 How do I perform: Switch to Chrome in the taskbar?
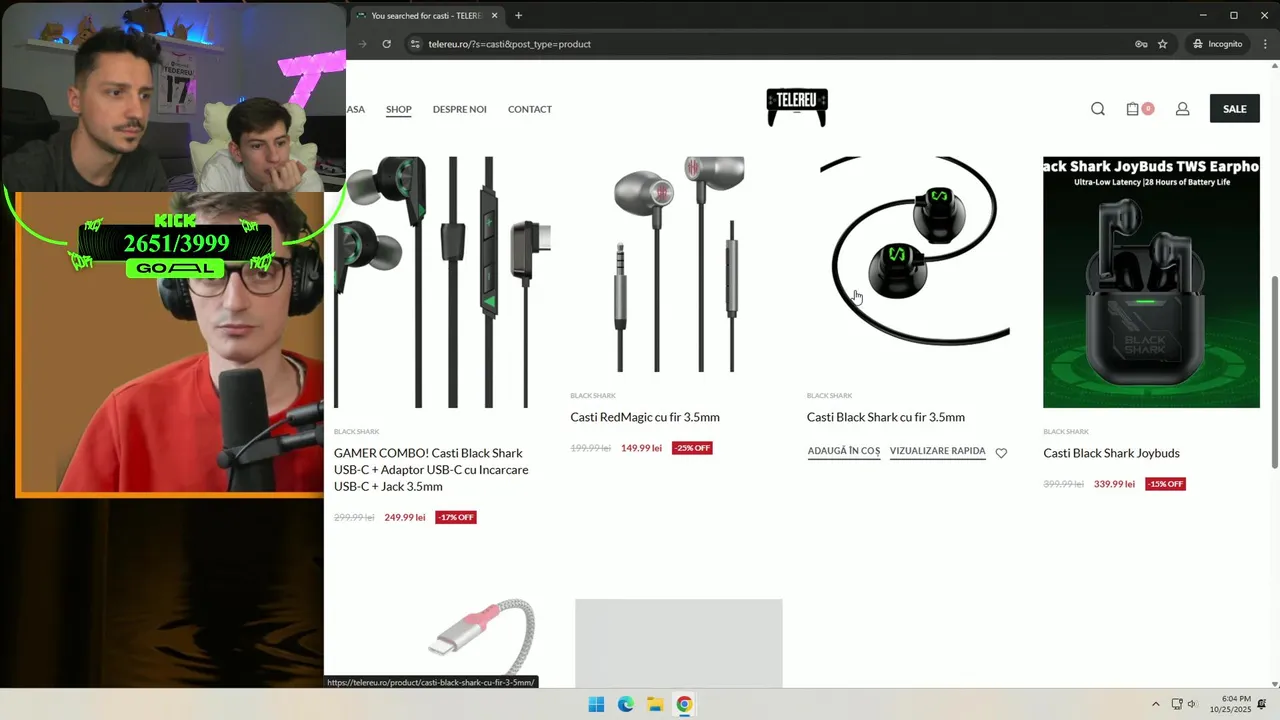pyautogui.click(x=684, y=704)
